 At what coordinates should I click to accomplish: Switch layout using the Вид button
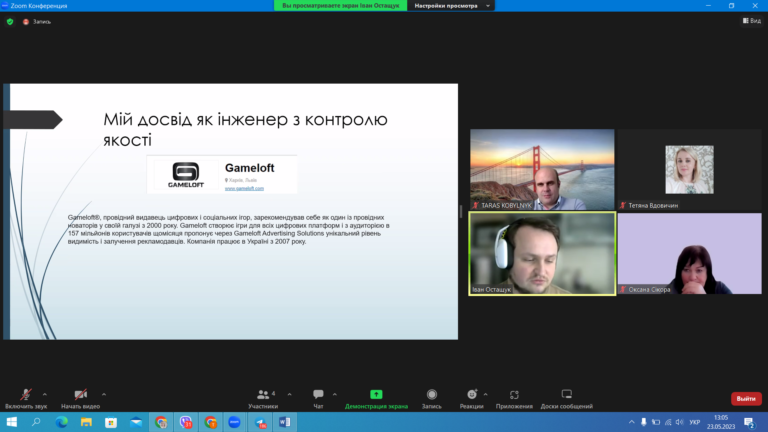click(x=750, y=21)
